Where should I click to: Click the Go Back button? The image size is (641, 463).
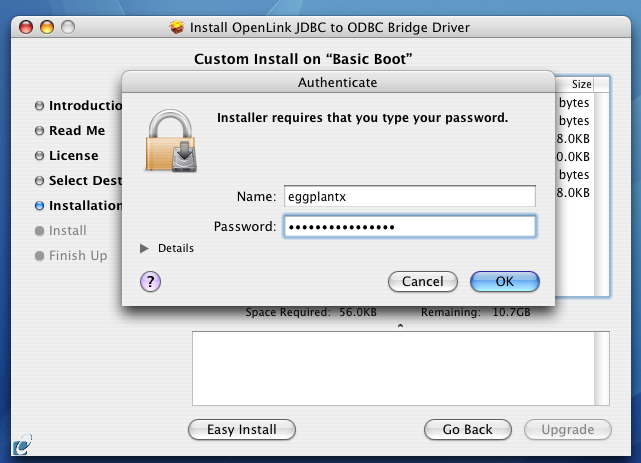coord(468,429)
